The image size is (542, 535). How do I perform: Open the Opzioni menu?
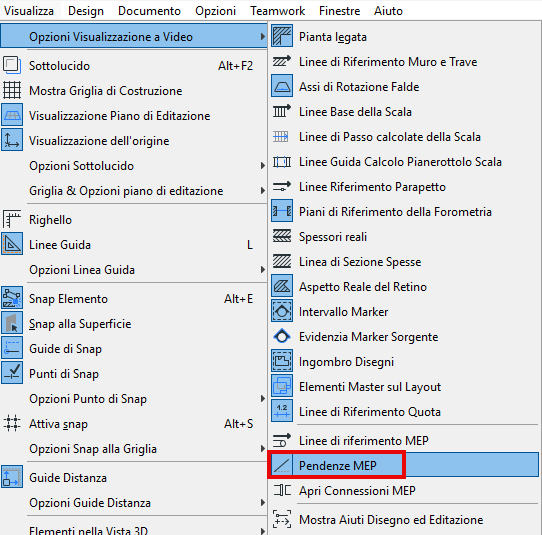[x=215, y=11]
